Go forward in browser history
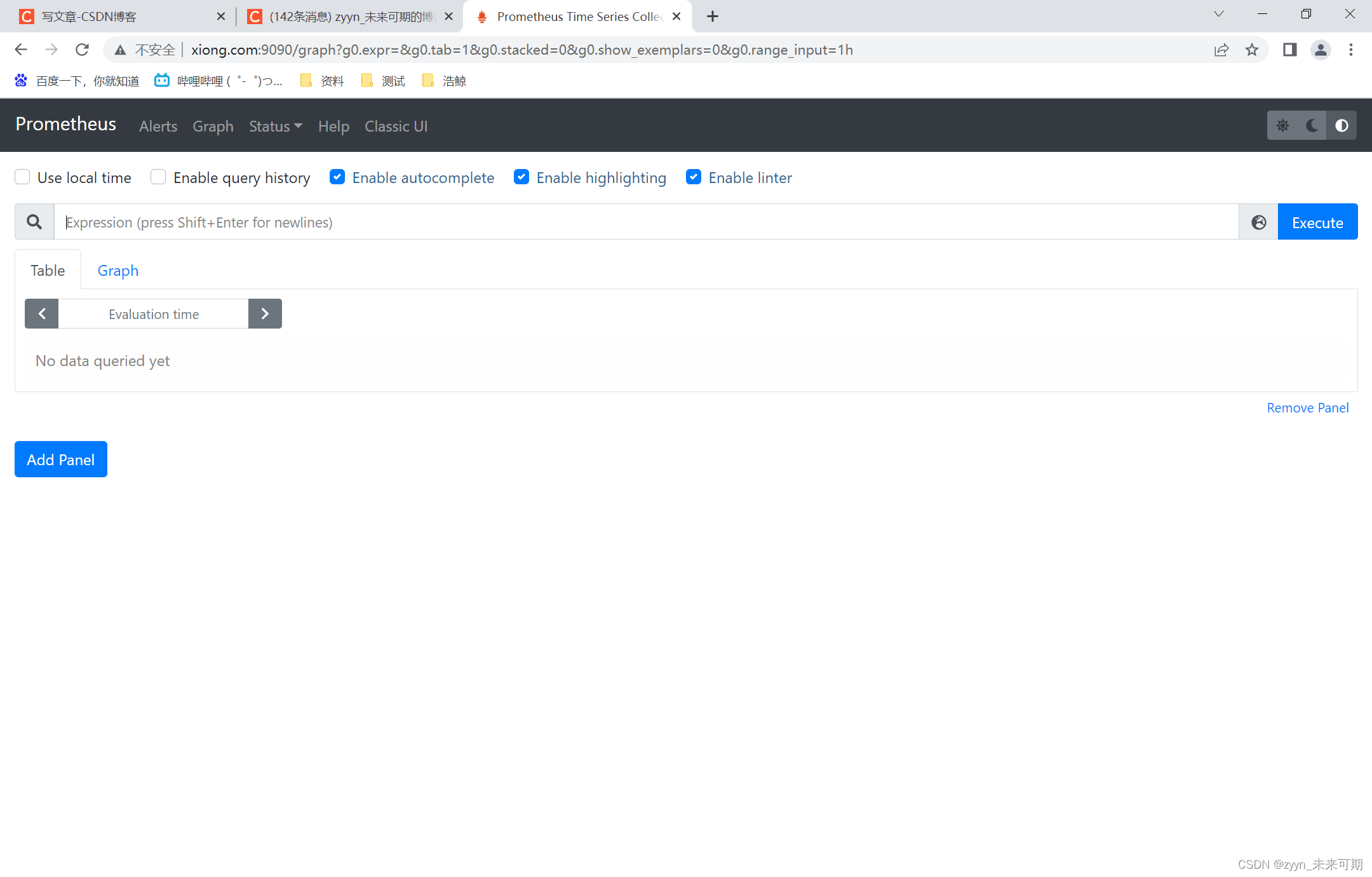The width and height of the screenshot is (1372, 877). [51, 50]
